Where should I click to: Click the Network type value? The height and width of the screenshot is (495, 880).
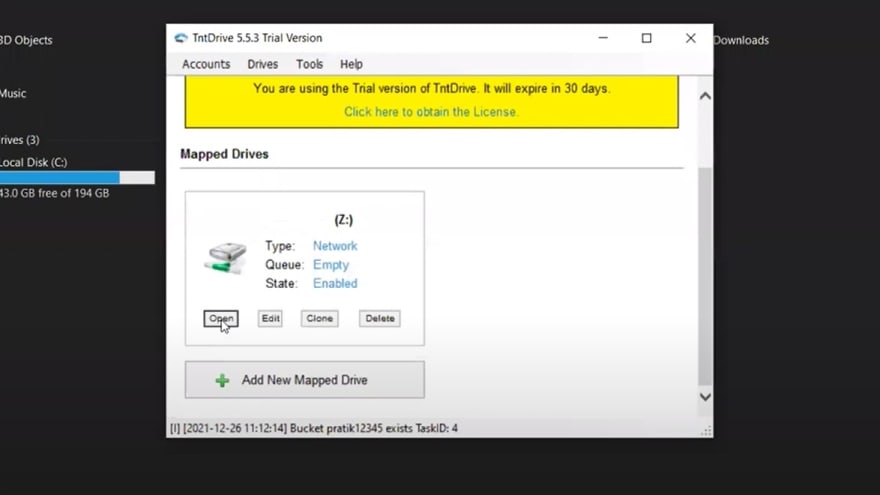(335, 246)
